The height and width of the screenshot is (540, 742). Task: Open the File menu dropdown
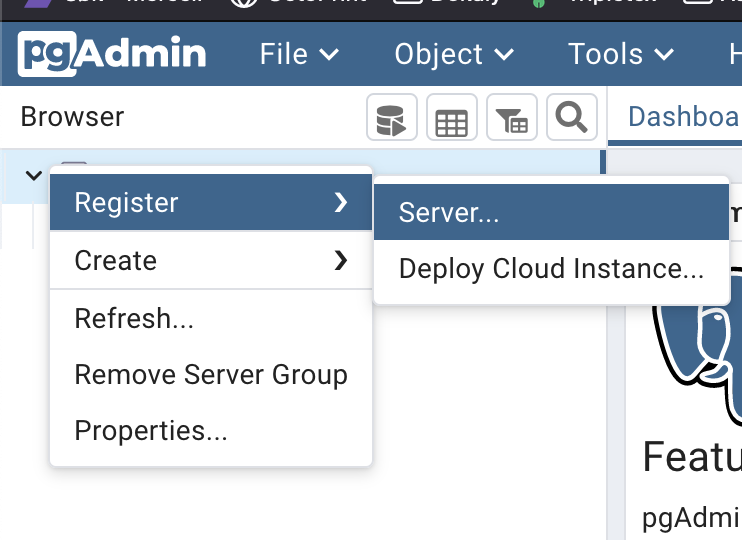pos(299,54)
